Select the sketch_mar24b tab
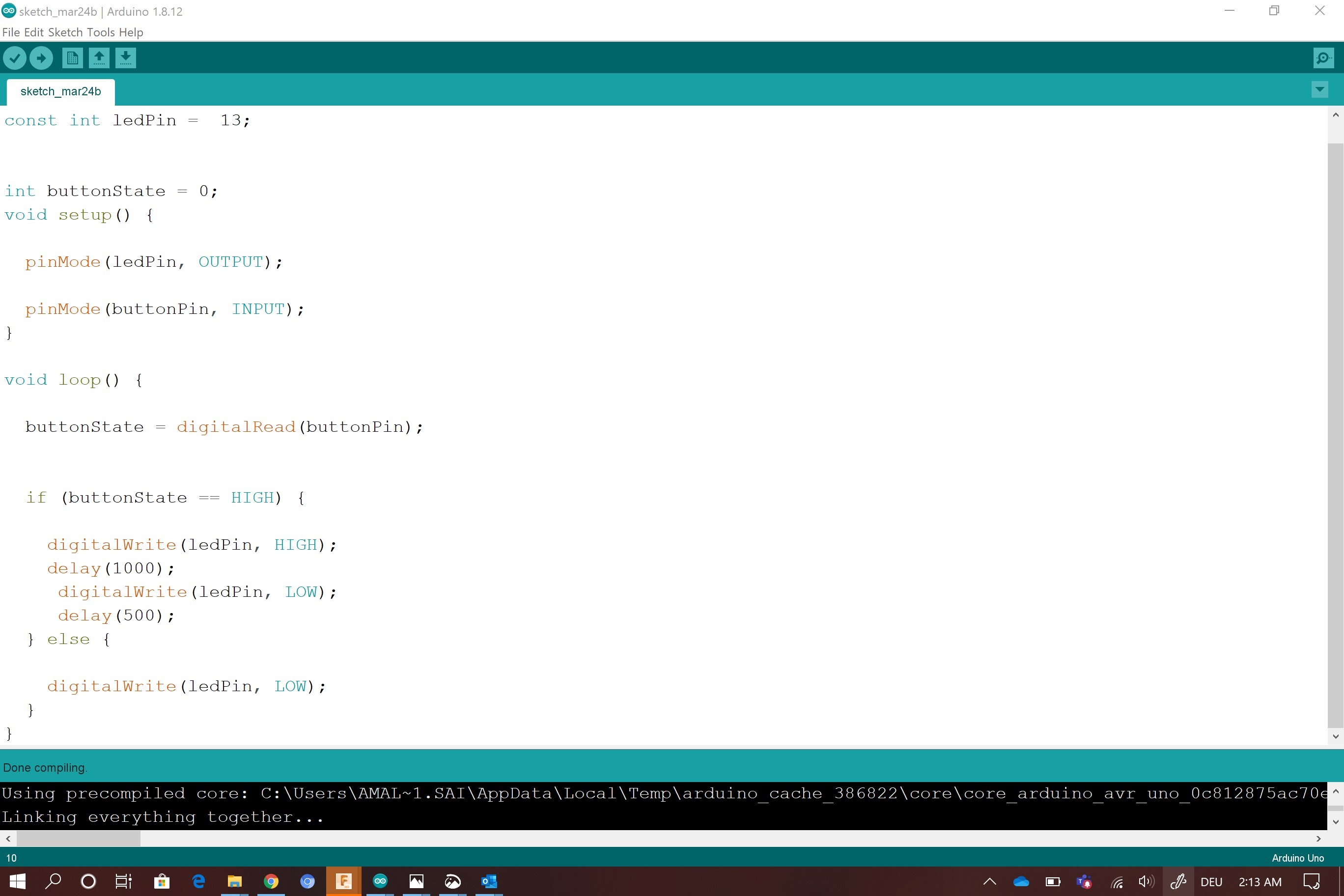The image size is (1344, 896). [x=60, y=91]
